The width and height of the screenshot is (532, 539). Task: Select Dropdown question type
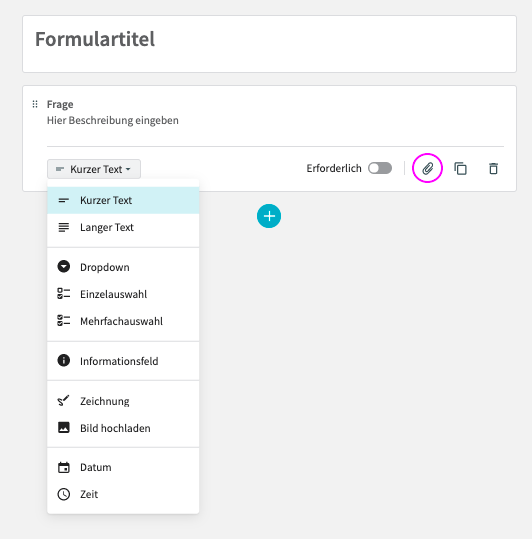coord(123,267)
